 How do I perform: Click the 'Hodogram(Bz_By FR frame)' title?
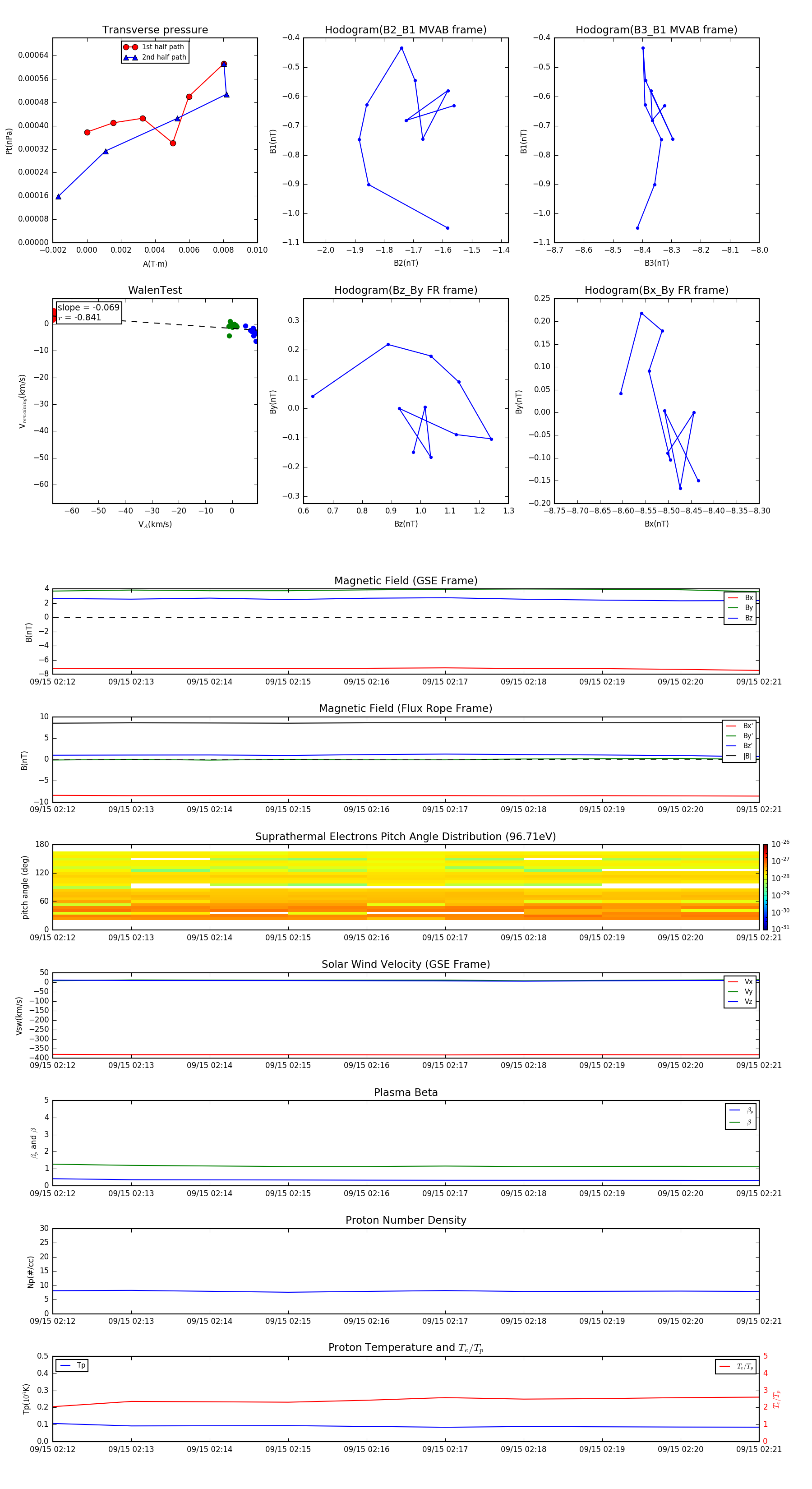[x=406, y=290]
